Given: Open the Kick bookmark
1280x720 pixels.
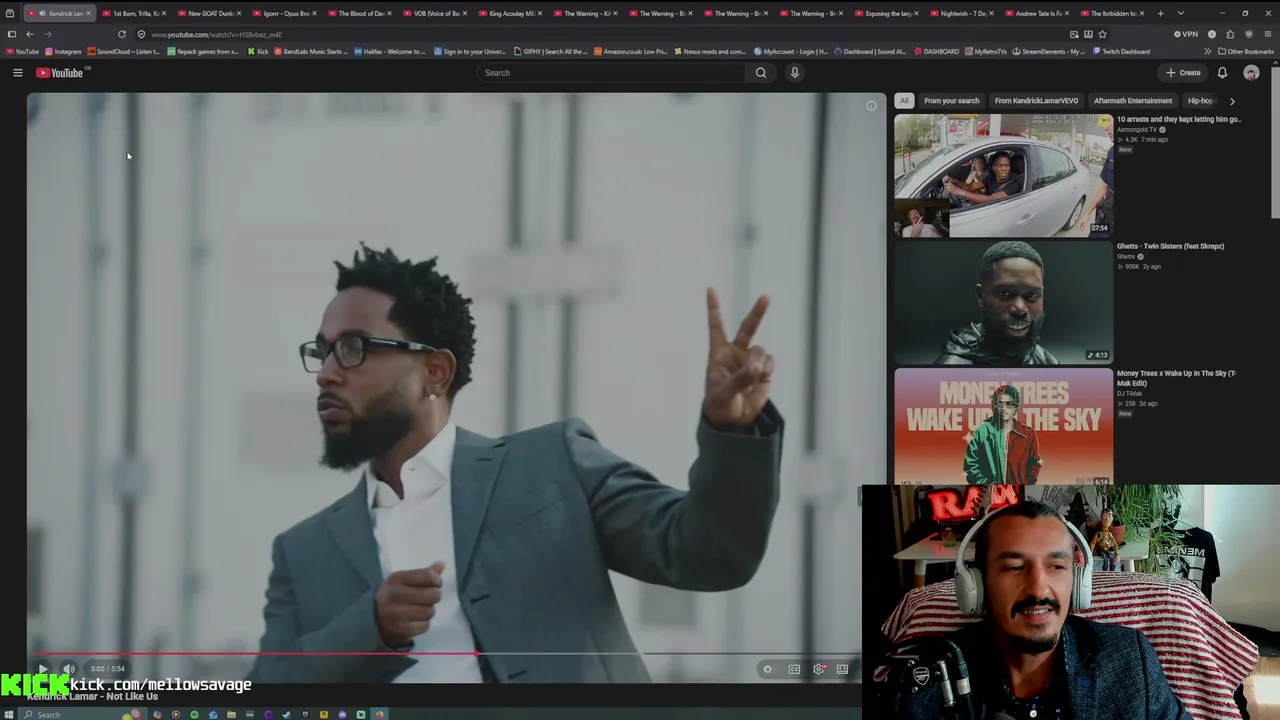Looking at the screenshot, I should tap(258, 51).
